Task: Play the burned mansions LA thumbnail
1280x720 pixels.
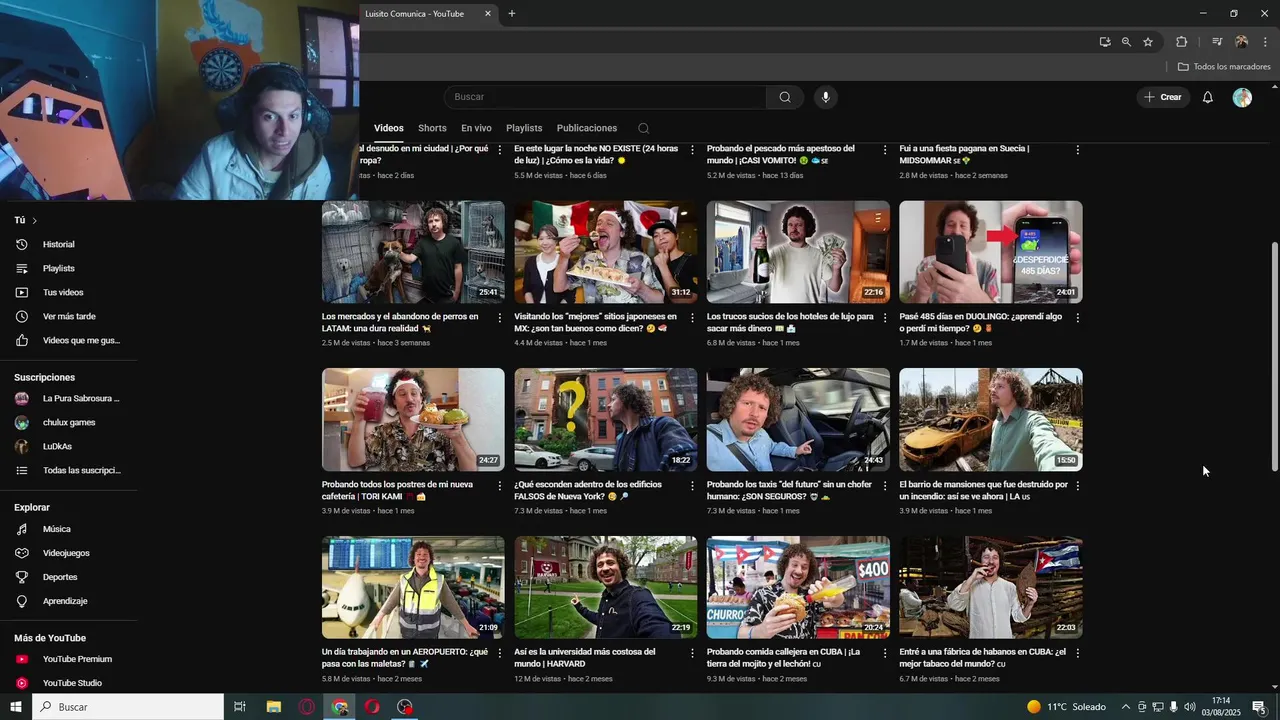Action: (x=990, y=419)
